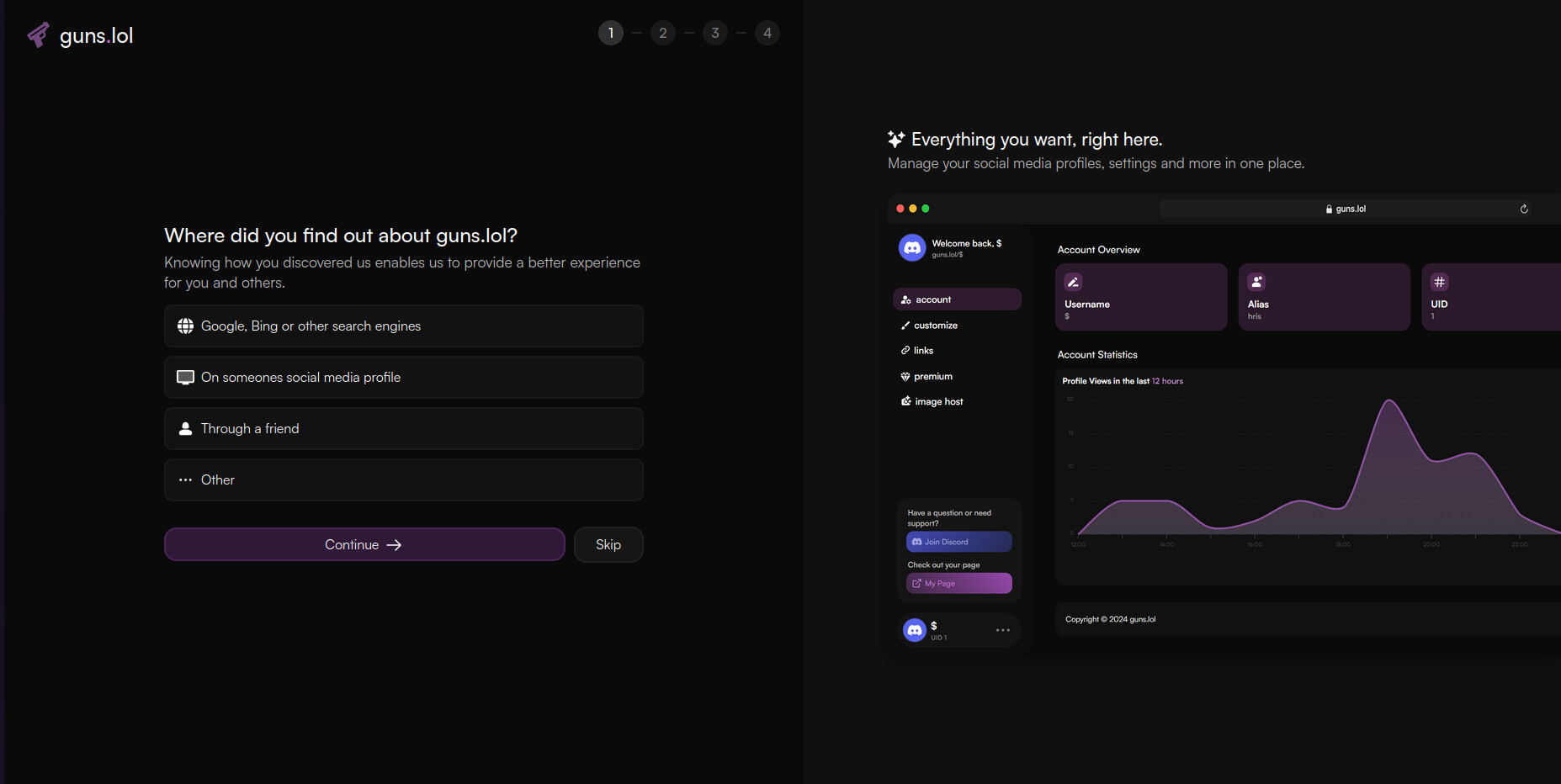Click the Alias card person icon

[1256, 282]
